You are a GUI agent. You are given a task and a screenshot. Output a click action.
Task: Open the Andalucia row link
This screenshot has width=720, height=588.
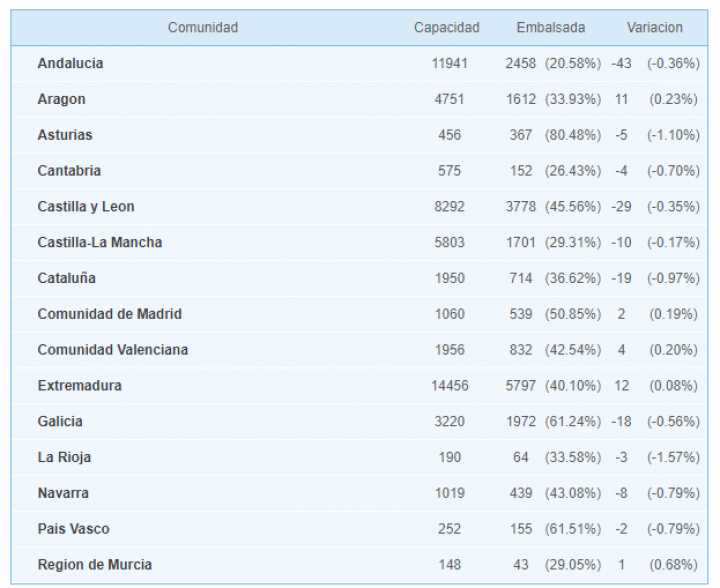point(70,63)
